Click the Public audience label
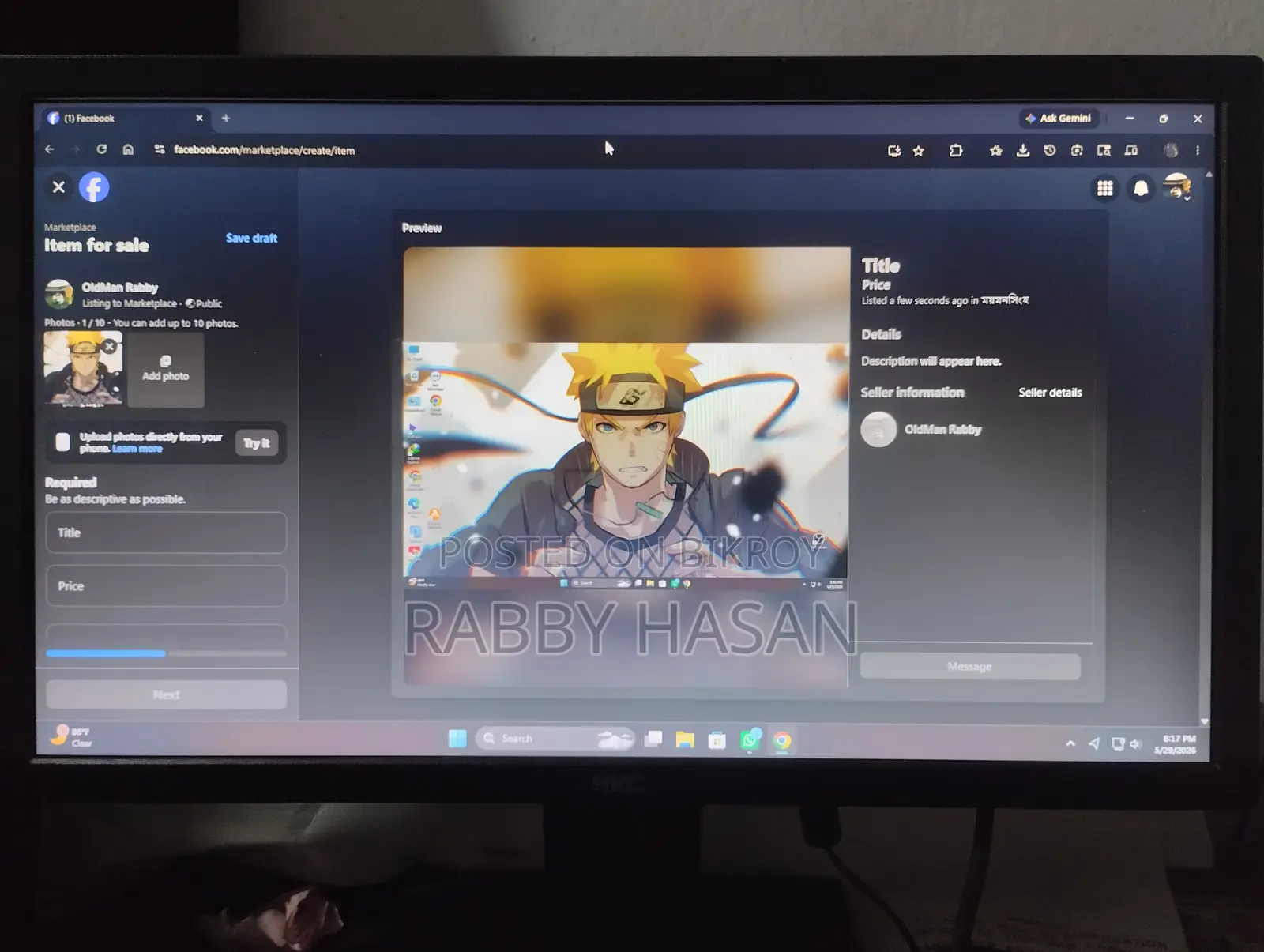This screenshot has width=1264, height=952. (x=204, y=303)
